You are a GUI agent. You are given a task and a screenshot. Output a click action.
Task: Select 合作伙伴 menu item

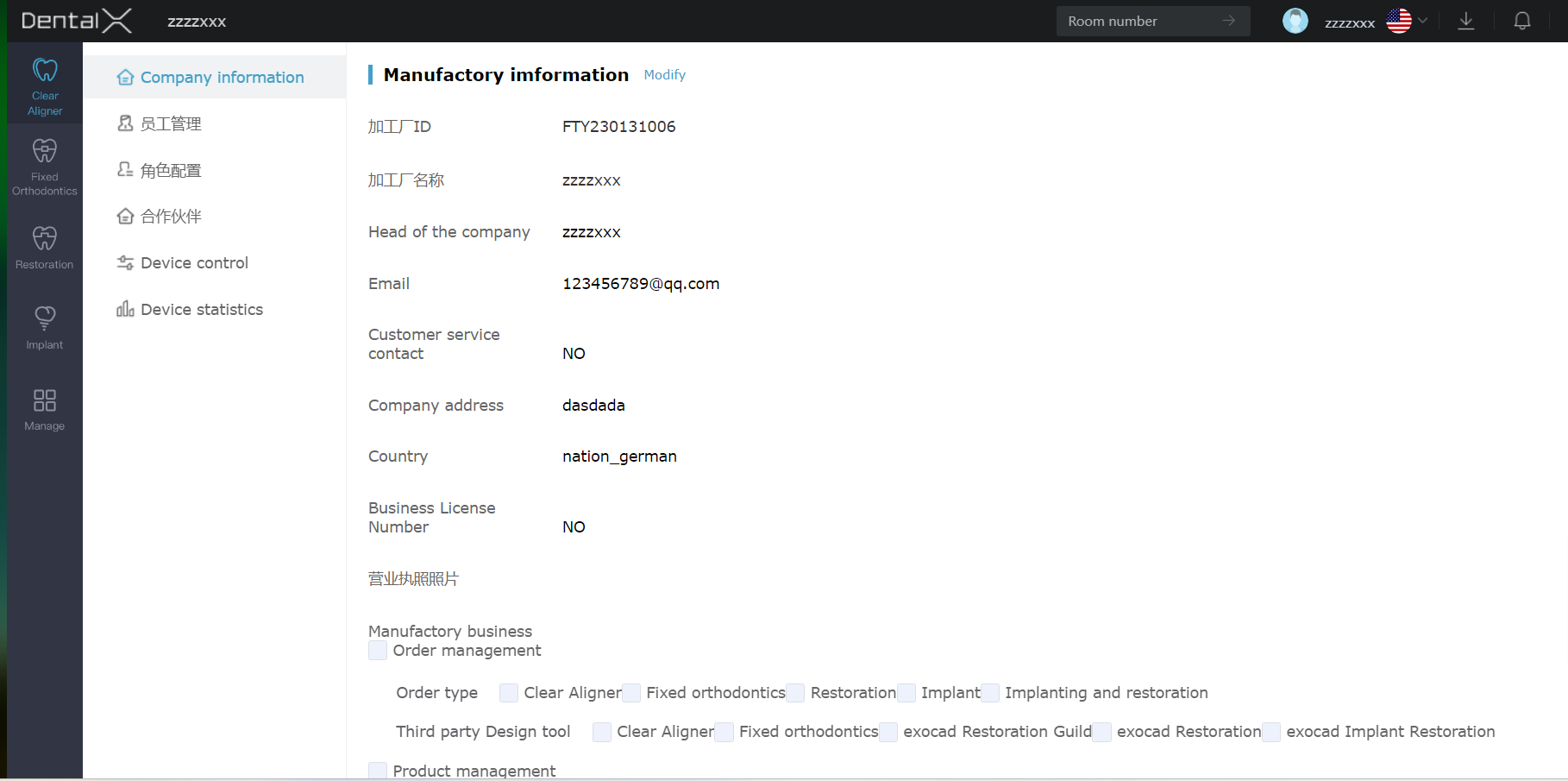point(215,216)
